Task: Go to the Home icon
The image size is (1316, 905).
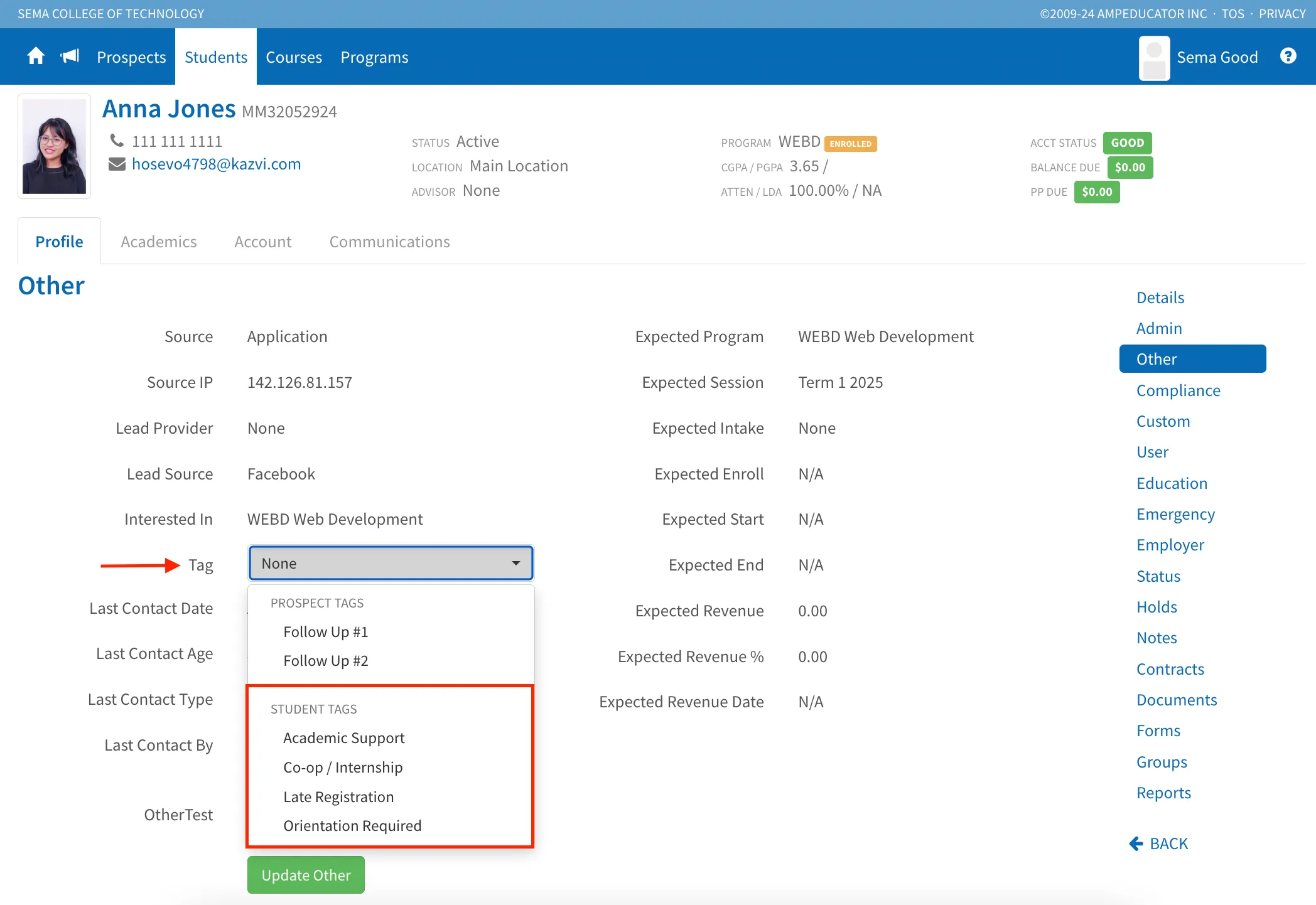Action: 36,56
